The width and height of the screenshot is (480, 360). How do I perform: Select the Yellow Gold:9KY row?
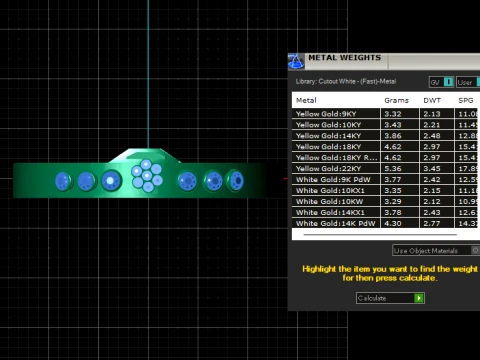click(386, 114)
